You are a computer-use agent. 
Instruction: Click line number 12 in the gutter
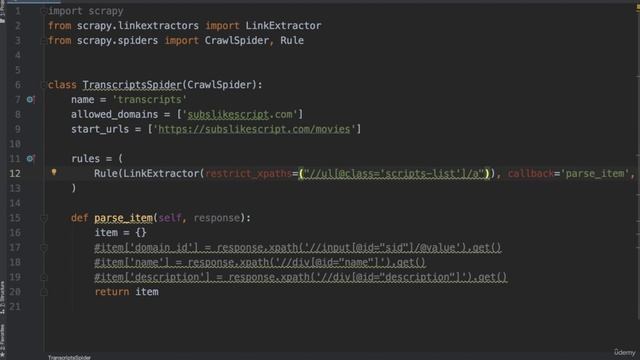(15, 173)
